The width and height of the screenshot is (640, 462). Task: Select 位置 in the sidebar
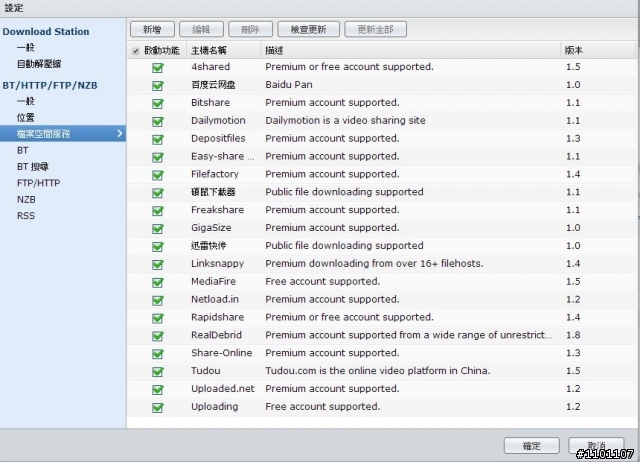tap(26, 118)
